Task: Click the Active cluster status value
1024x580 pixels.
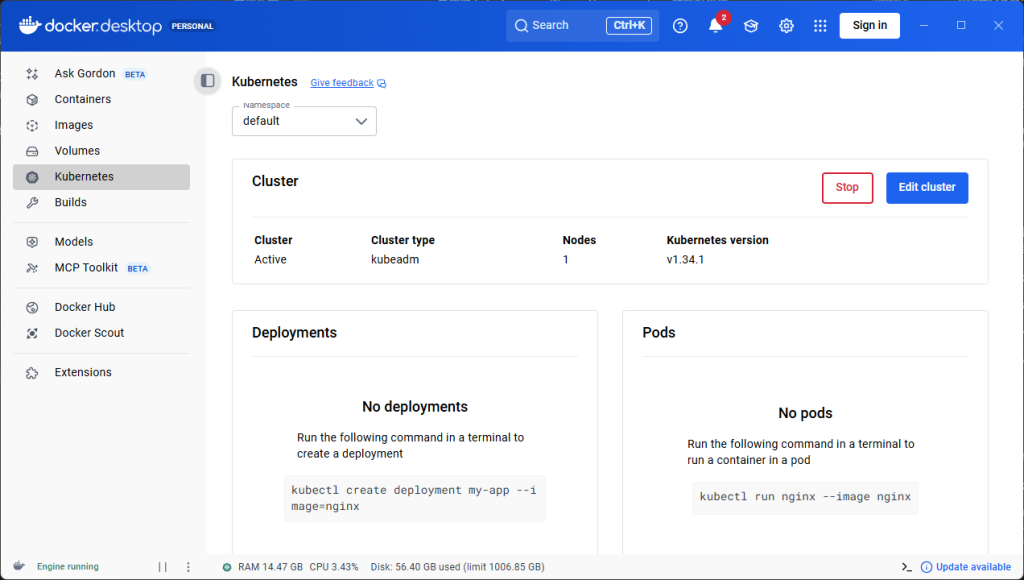Action: 270,259
